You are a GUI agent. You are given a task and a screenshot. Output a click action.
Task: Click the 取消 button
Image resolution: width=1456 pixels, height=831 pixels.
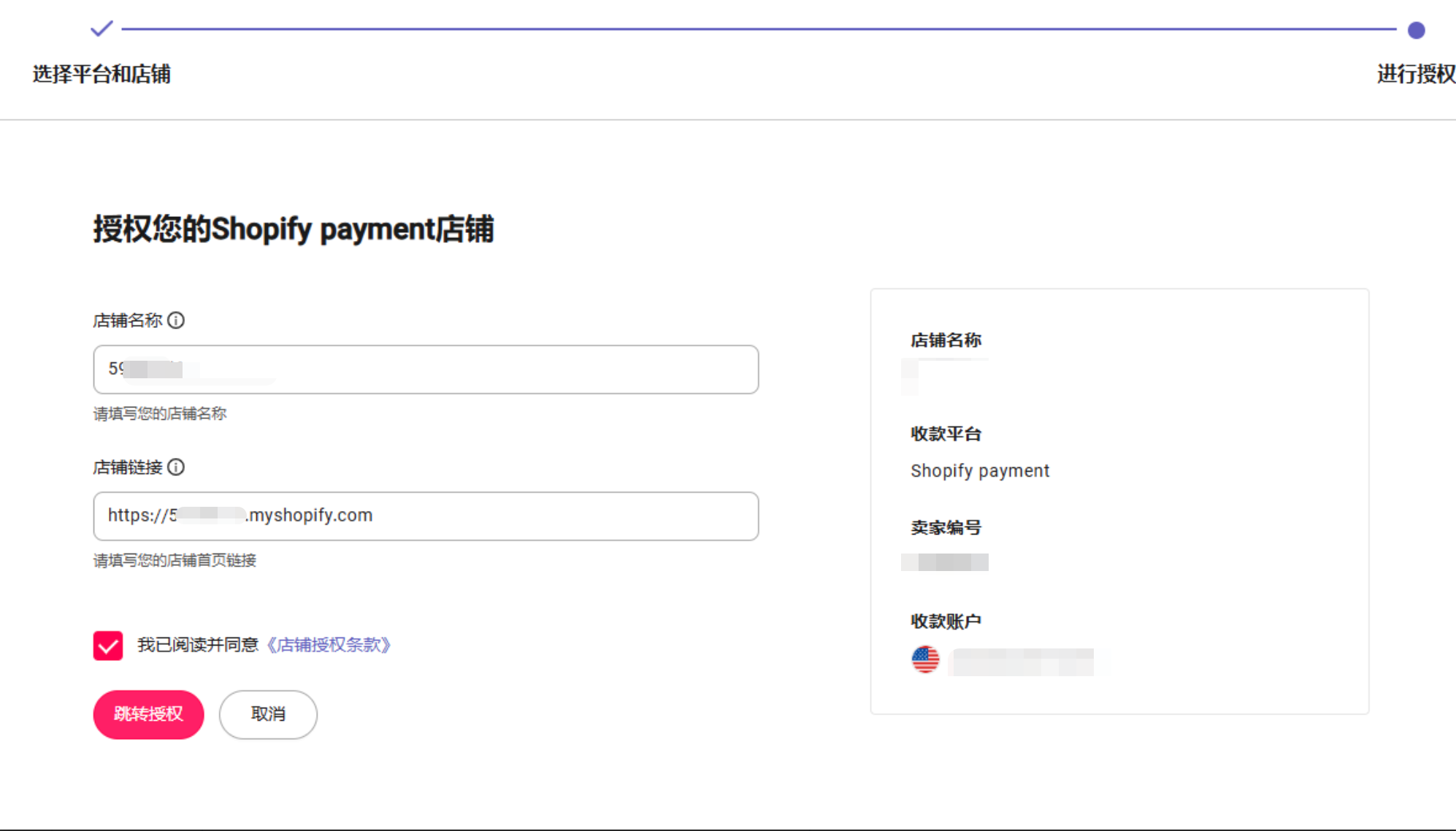pos(268,714)
